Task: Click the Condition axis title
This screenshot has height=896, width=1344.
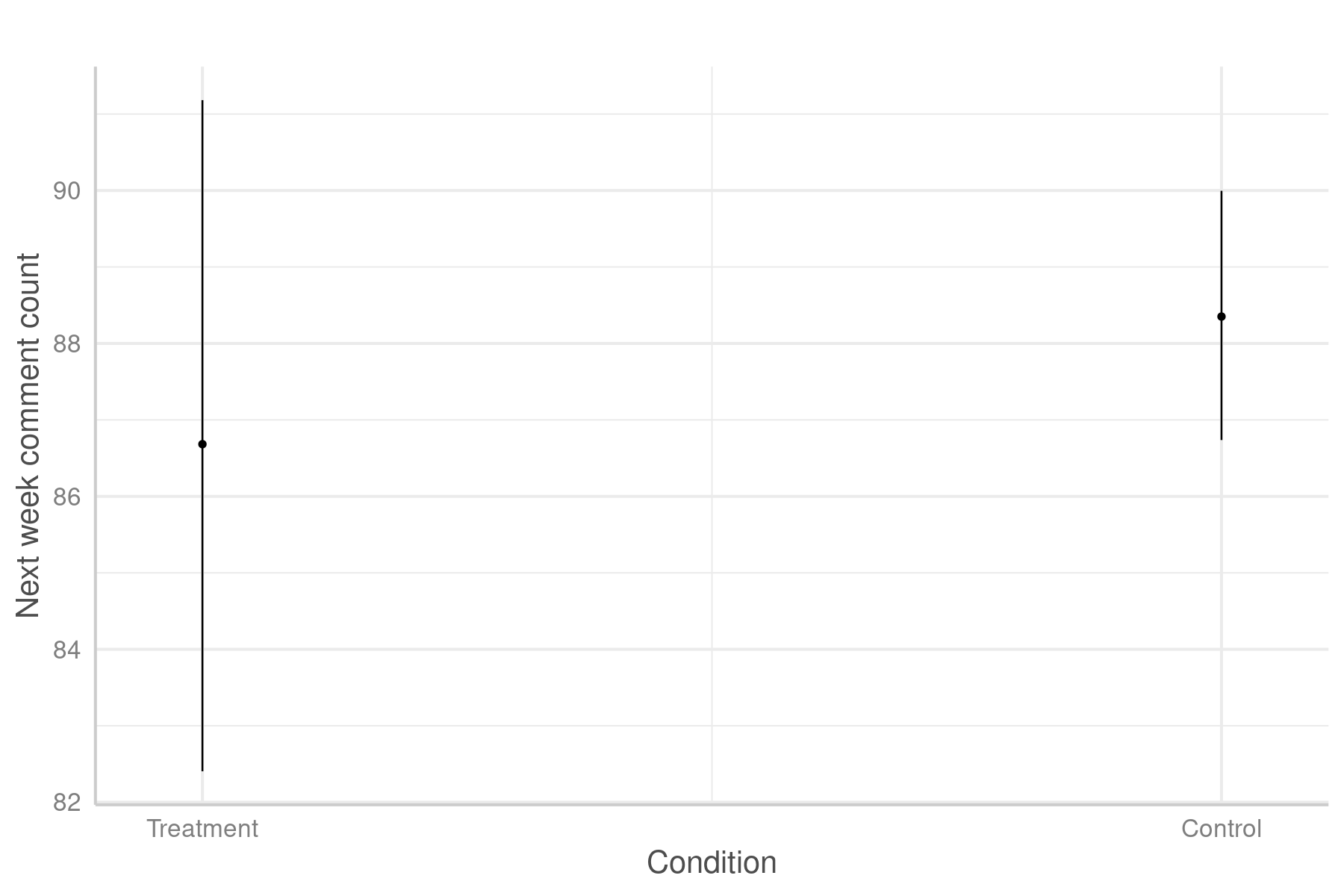Action: pyautogui.click(x=712, y=863)
